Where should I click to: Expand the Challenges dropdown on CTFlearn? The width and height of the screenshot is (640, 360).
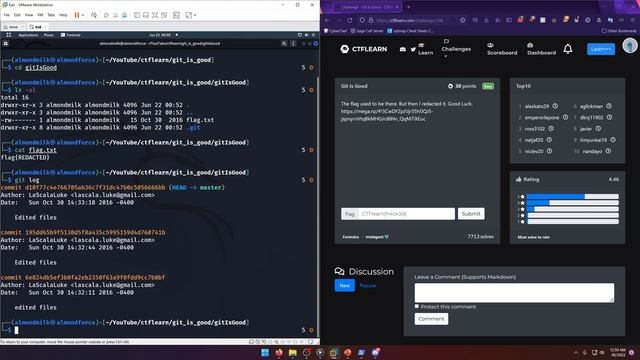[x=456, y=49]
